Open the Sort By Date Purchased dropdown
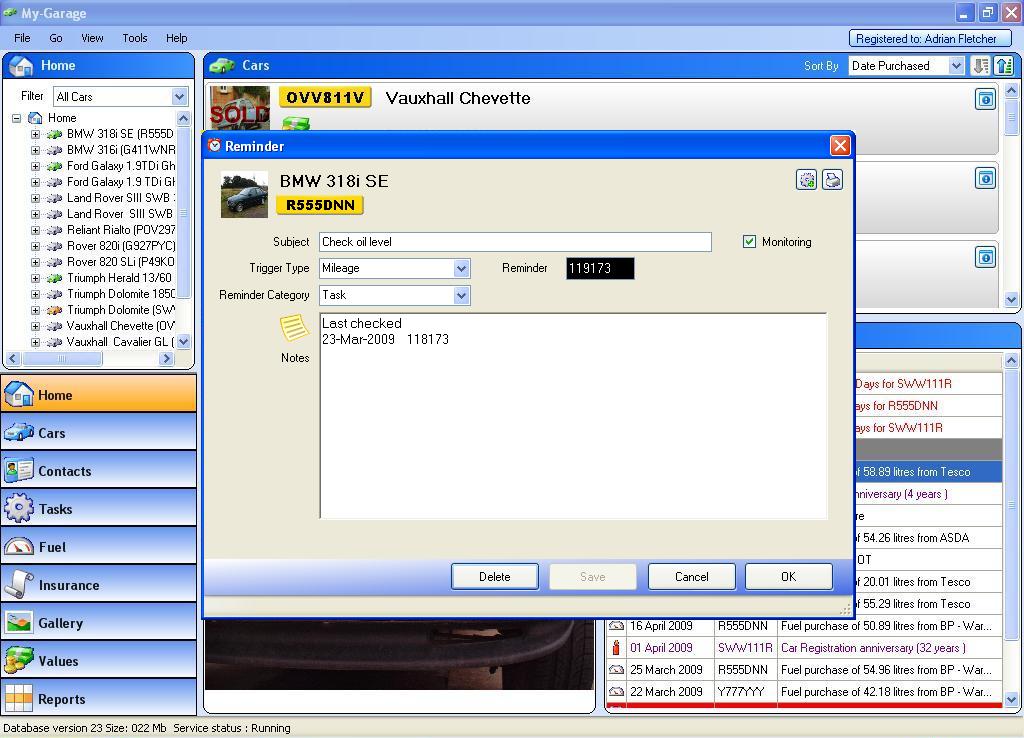Image resolution: width=1024 pixels, height=738 pixels. (955, 66)
